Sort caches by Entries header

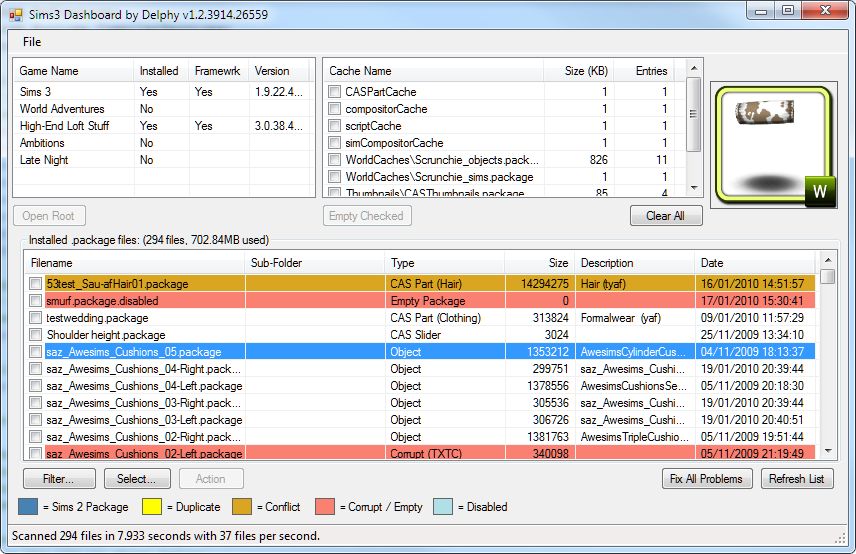pyautogui.click(x=644, y=71)
